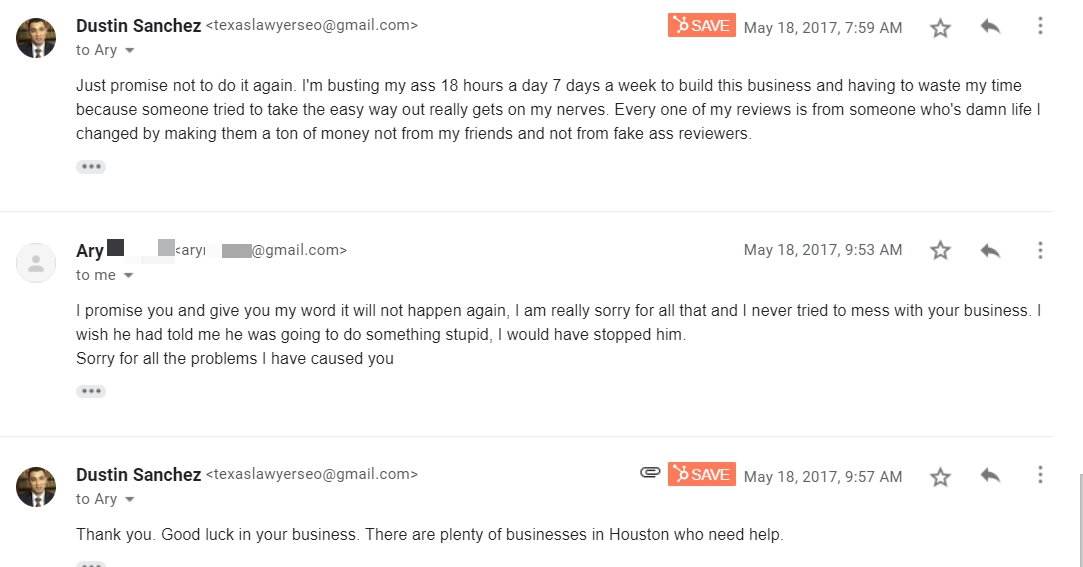Click HubSpot SAVE button on first email
The image size is (1083, 567).
pos(701,26)
